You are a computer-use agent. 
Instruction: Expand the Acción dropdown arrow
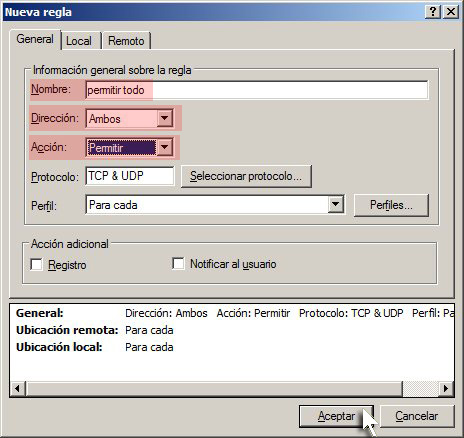coord(164,147)
